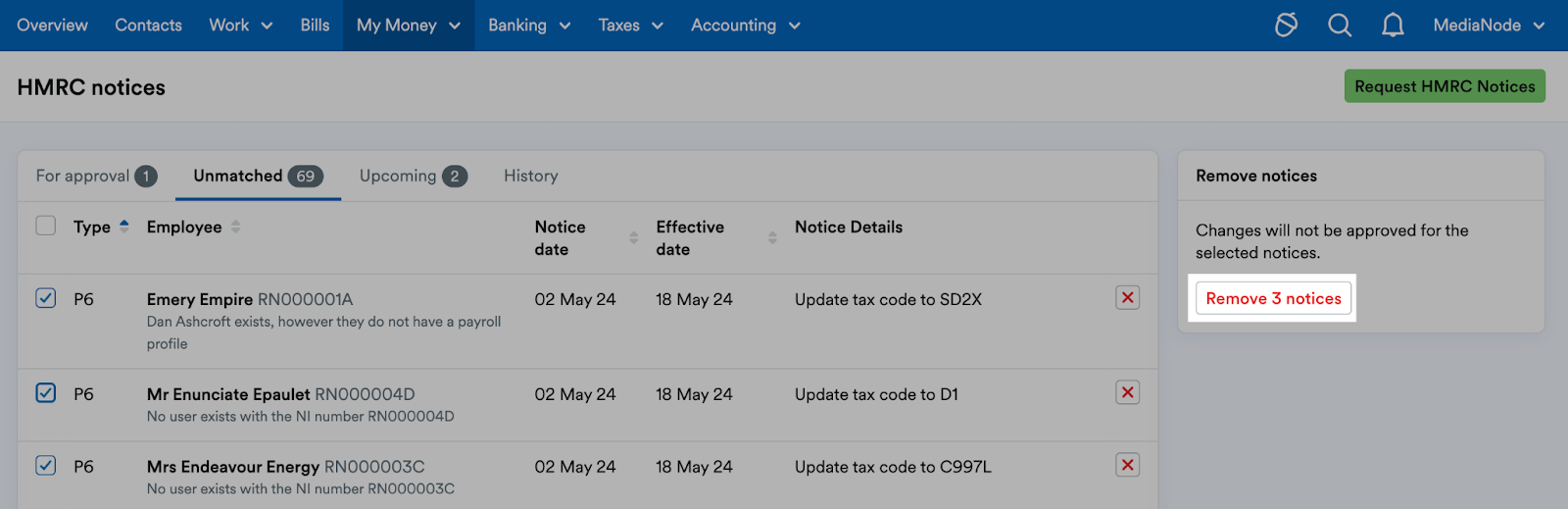Switch to the For approval tab

click(x=96, y=176)
